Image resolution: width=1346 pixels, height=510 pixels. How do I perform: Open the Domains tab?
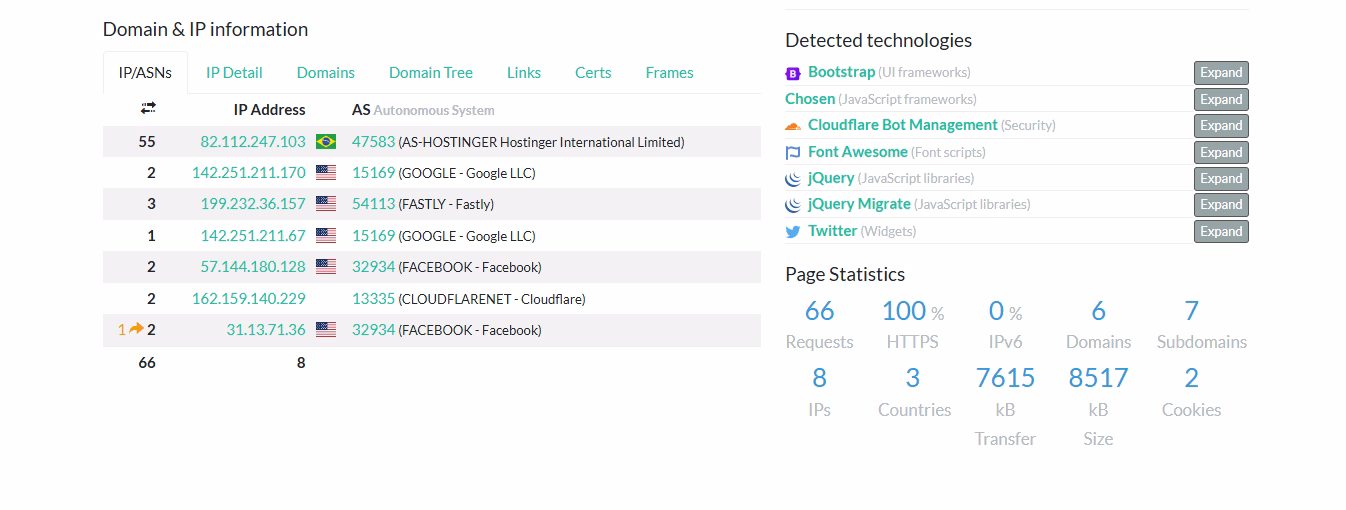pos(326,73)
